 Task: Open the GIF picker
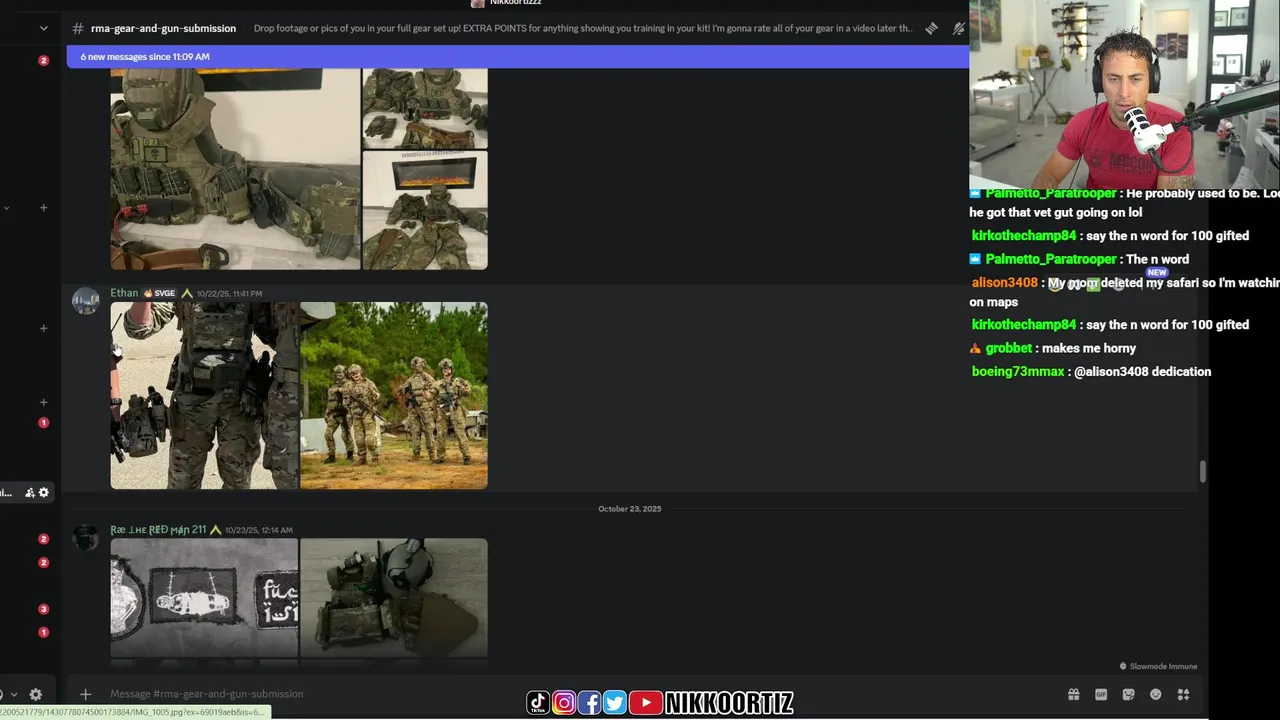[x=1101, y=694]
